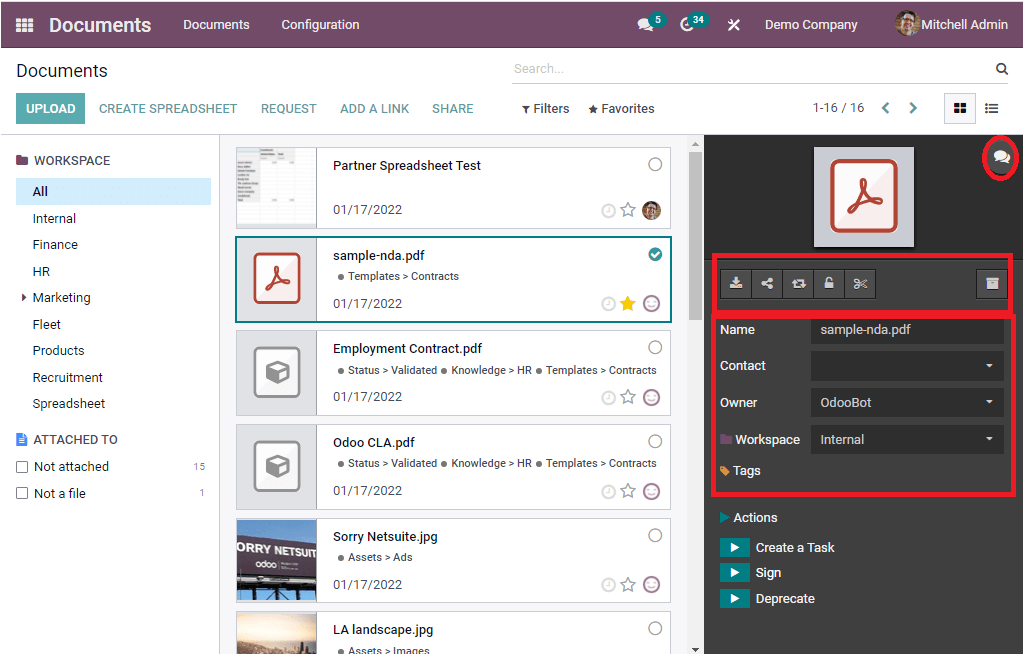1024x655 pixels.
Task: Star the Partner Spreadsheet Test document
Action: point(628,210)
